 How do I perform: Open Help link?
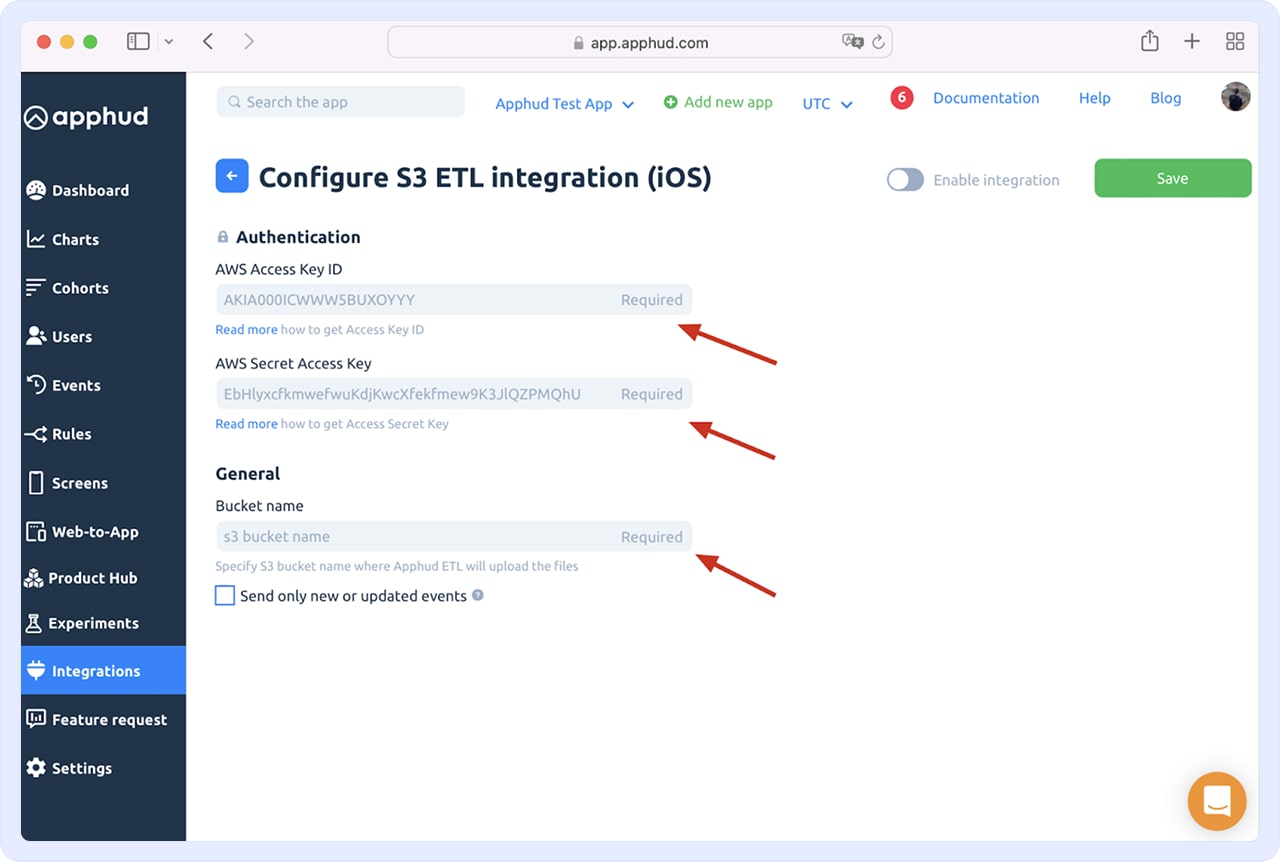[1095, 98]
